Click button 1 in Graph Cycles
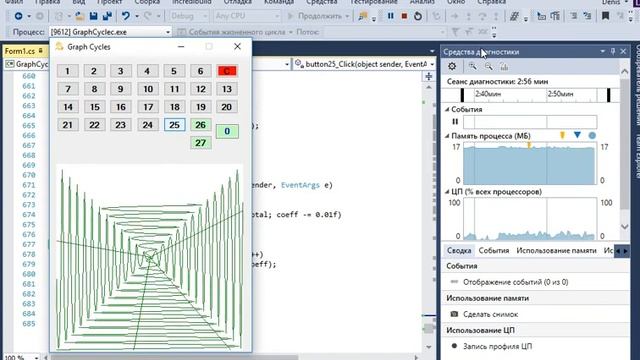 pos(68,71)
